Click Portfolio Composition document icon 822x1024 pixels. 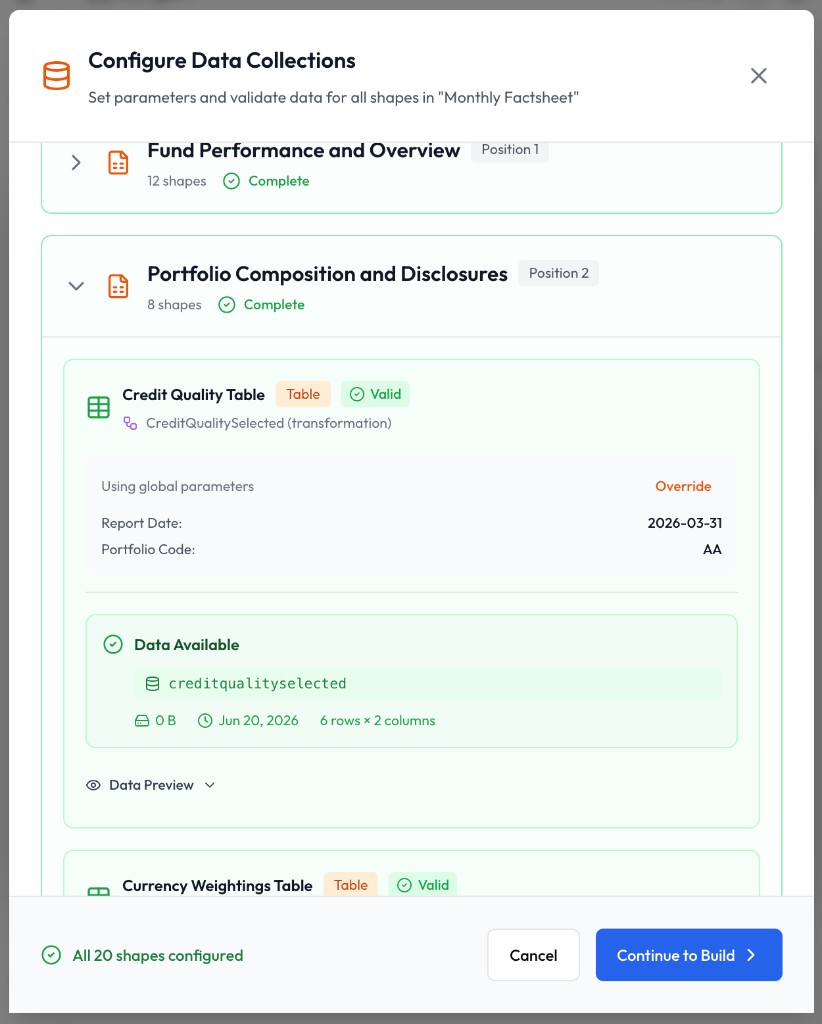(x=118, y=286)
